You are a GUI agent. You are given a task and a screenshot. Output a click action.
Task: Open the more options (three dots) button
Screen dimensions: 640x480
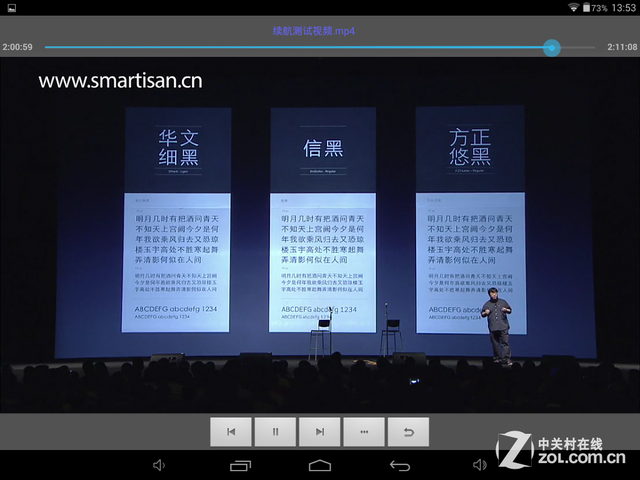point(364,431)
